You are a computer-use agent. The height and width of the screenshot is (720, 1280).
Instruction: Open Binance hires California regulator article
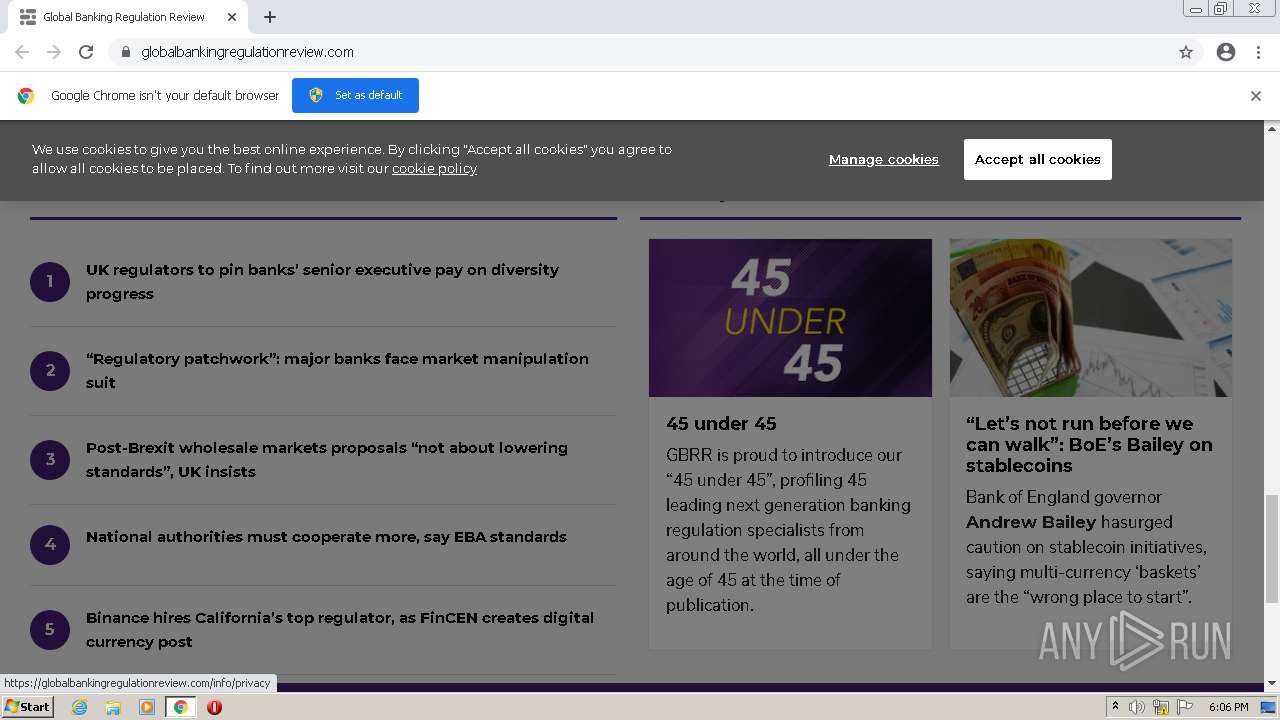click(340, 629)
